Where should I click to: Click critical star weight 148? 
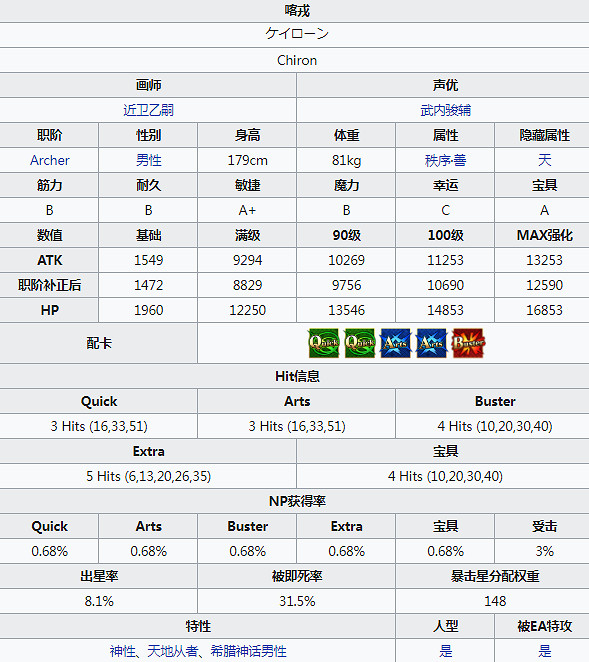(495, 601)
